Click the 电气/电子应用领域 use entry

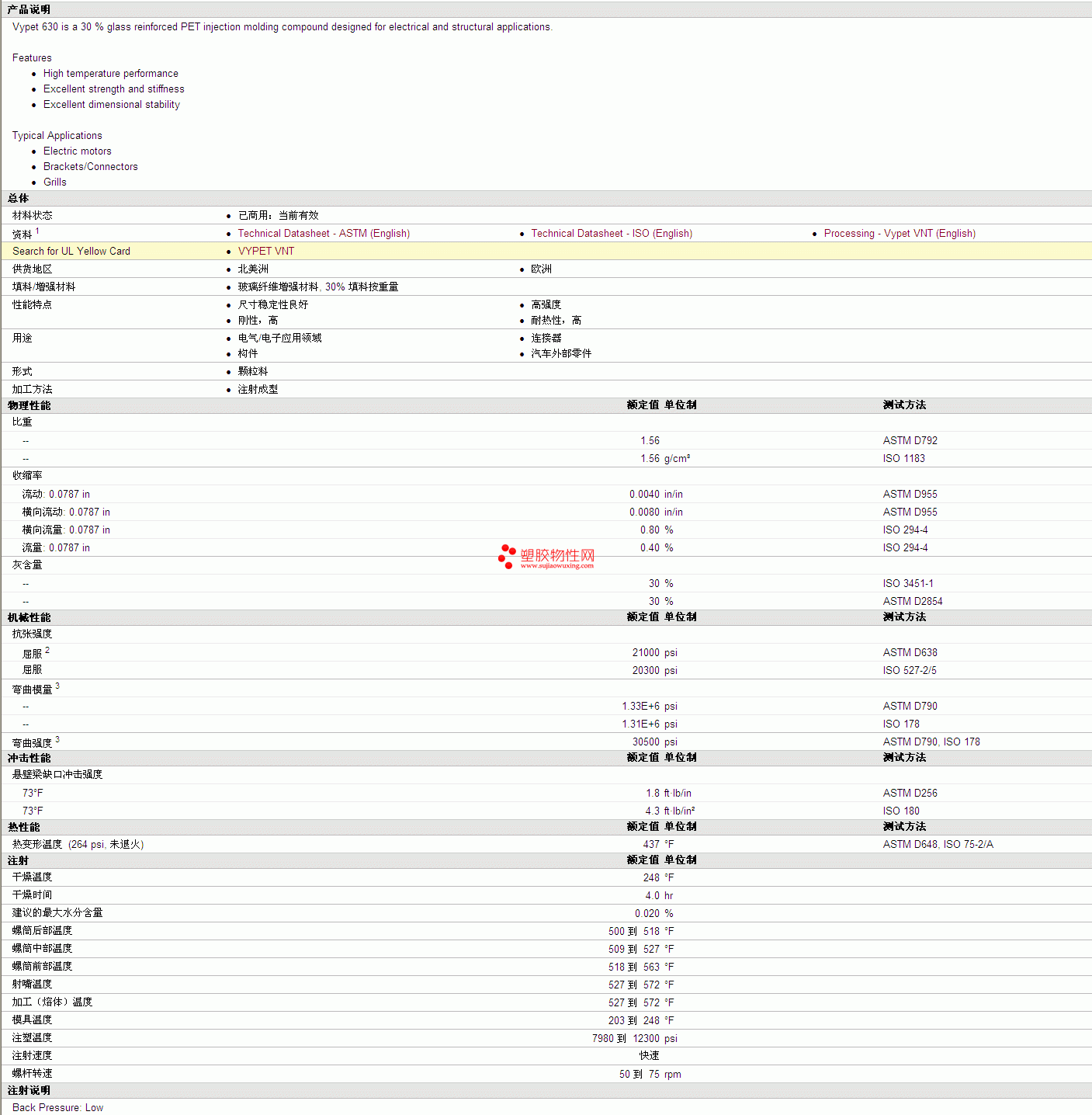(280, 339)
